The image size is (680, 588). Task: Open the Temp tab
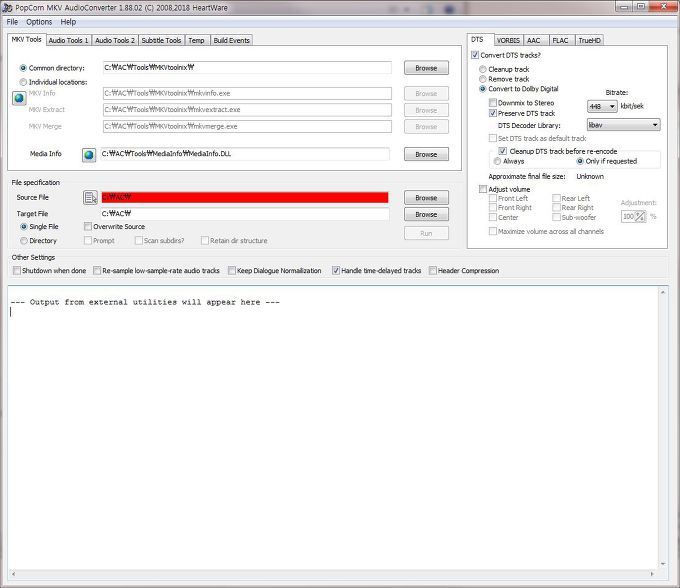(x=196, y=40)
